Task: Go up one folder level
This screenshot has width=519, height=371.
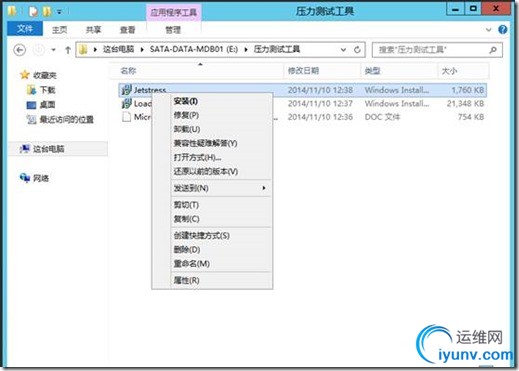Action: click(x=68, y=50)
